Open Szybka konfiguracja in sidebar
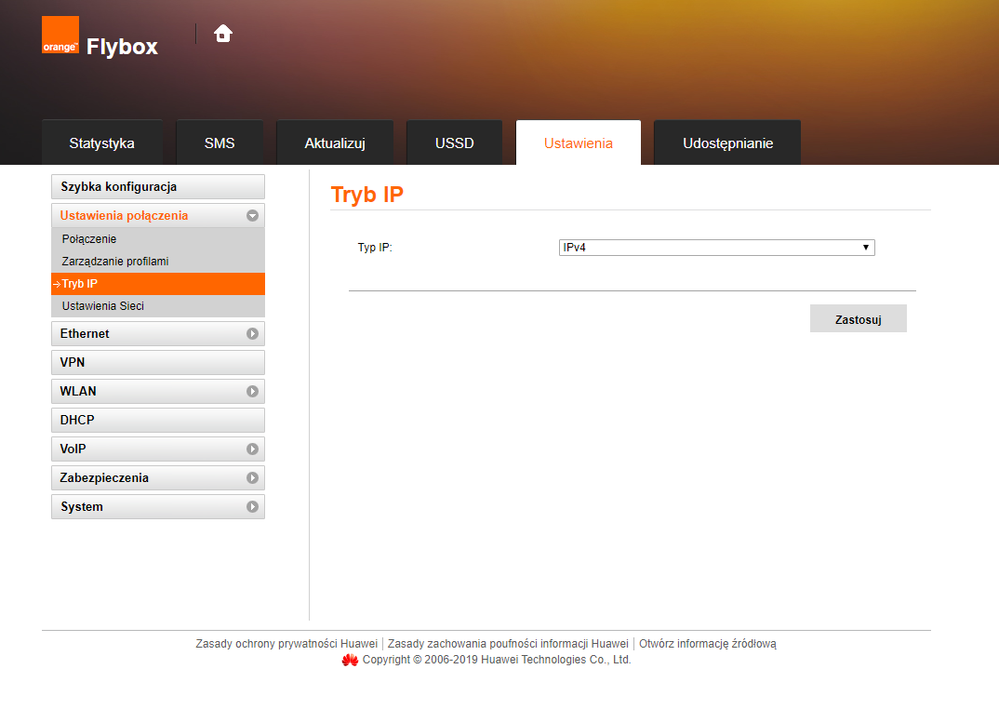This screenshot has height=725, width=999. coord(158,187)
